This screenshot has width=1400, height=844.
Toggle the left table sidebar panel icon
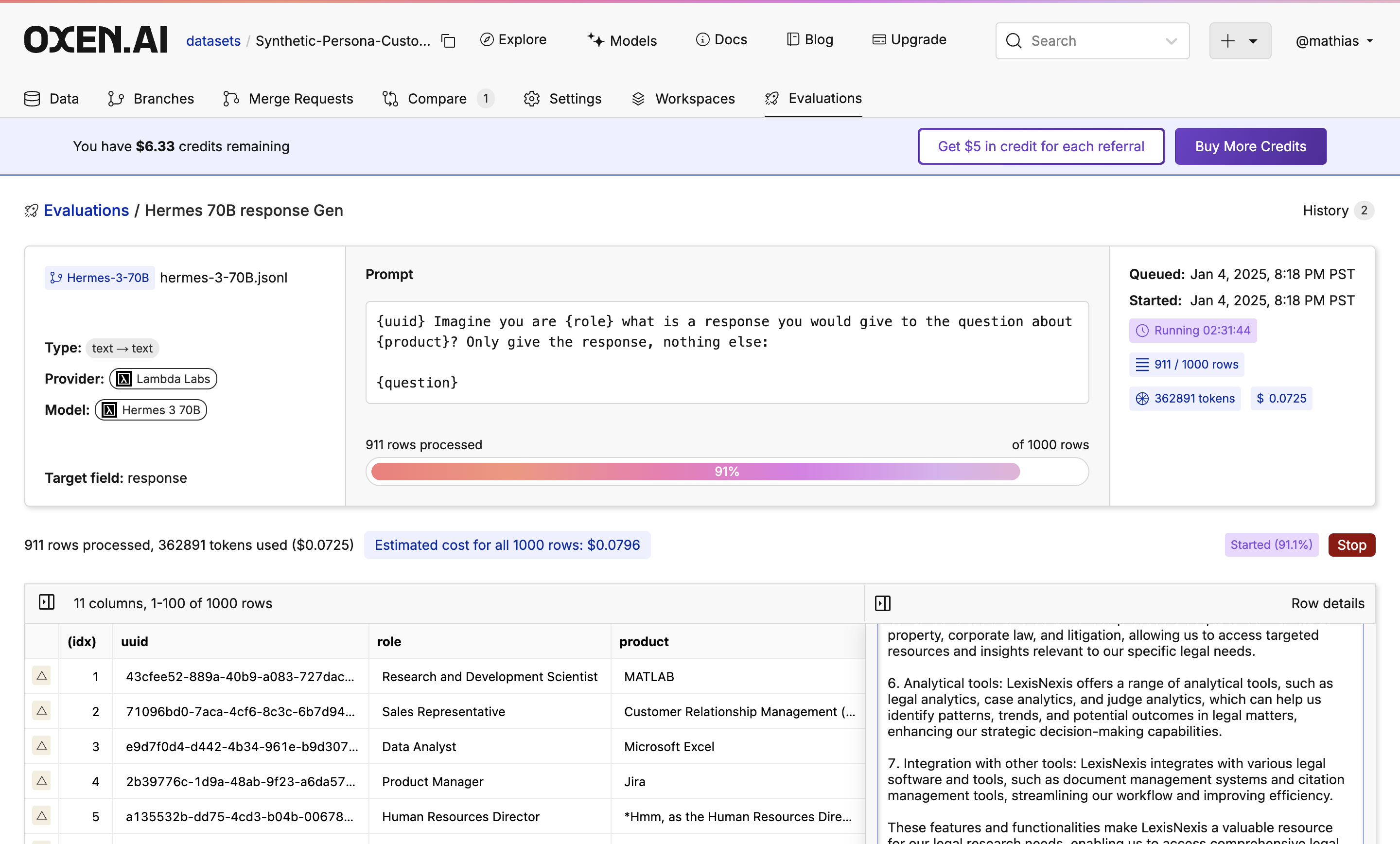click(x=47, y=602)
